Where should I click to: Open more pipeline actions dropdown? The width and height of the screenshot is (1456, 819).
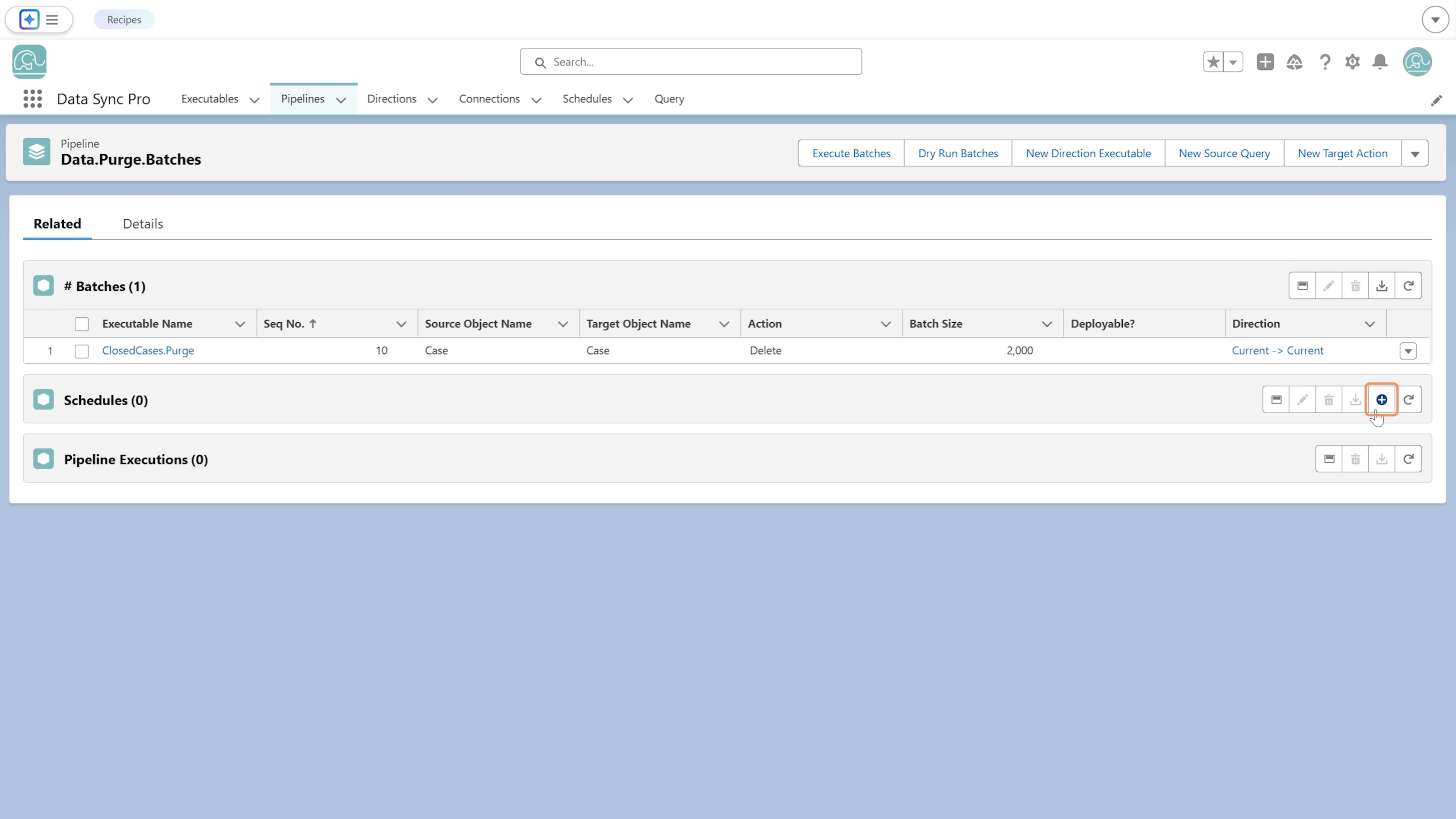(x=1415, y=154)
